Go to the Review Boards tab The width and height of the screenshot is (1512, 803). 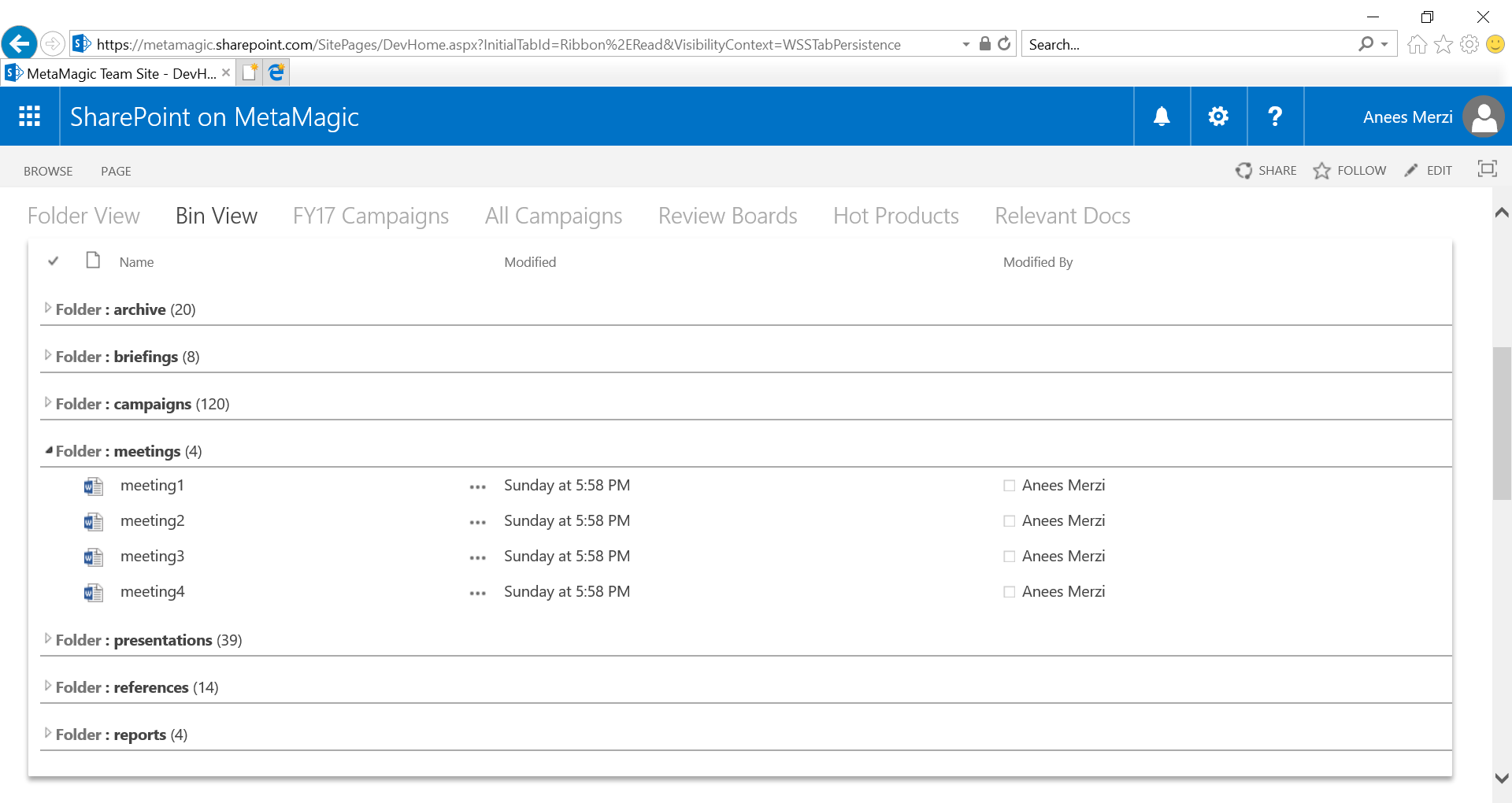(x=728, y=216)
